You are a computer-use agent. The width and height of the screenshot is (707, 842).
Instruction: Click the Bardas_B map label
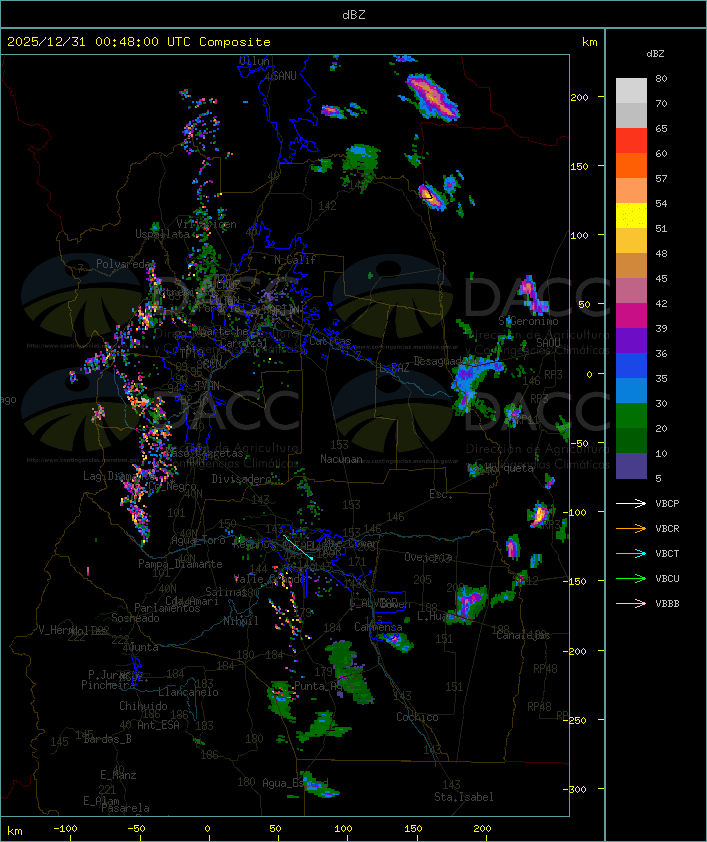point(107,739)
